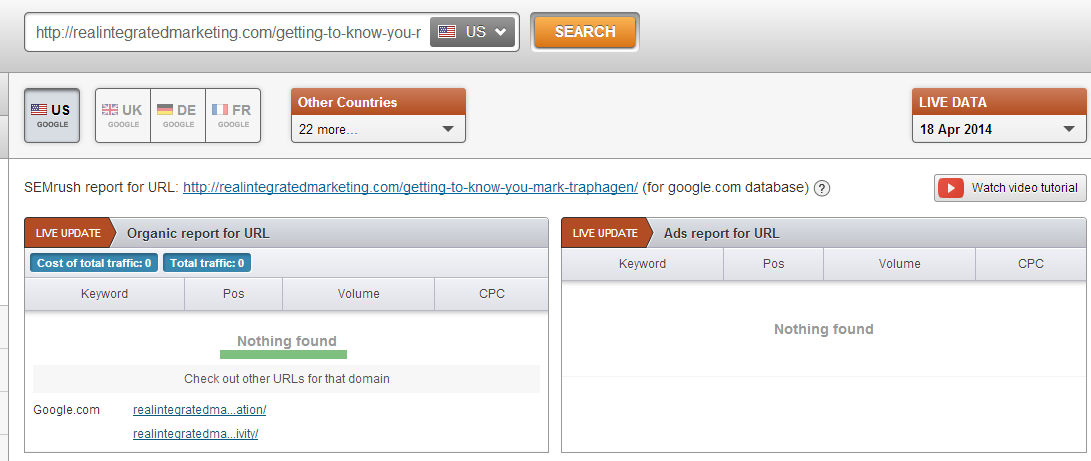Open the report URL hyperlink
The width and height of the screenshot is (1091, 461).
pos(410,188)
